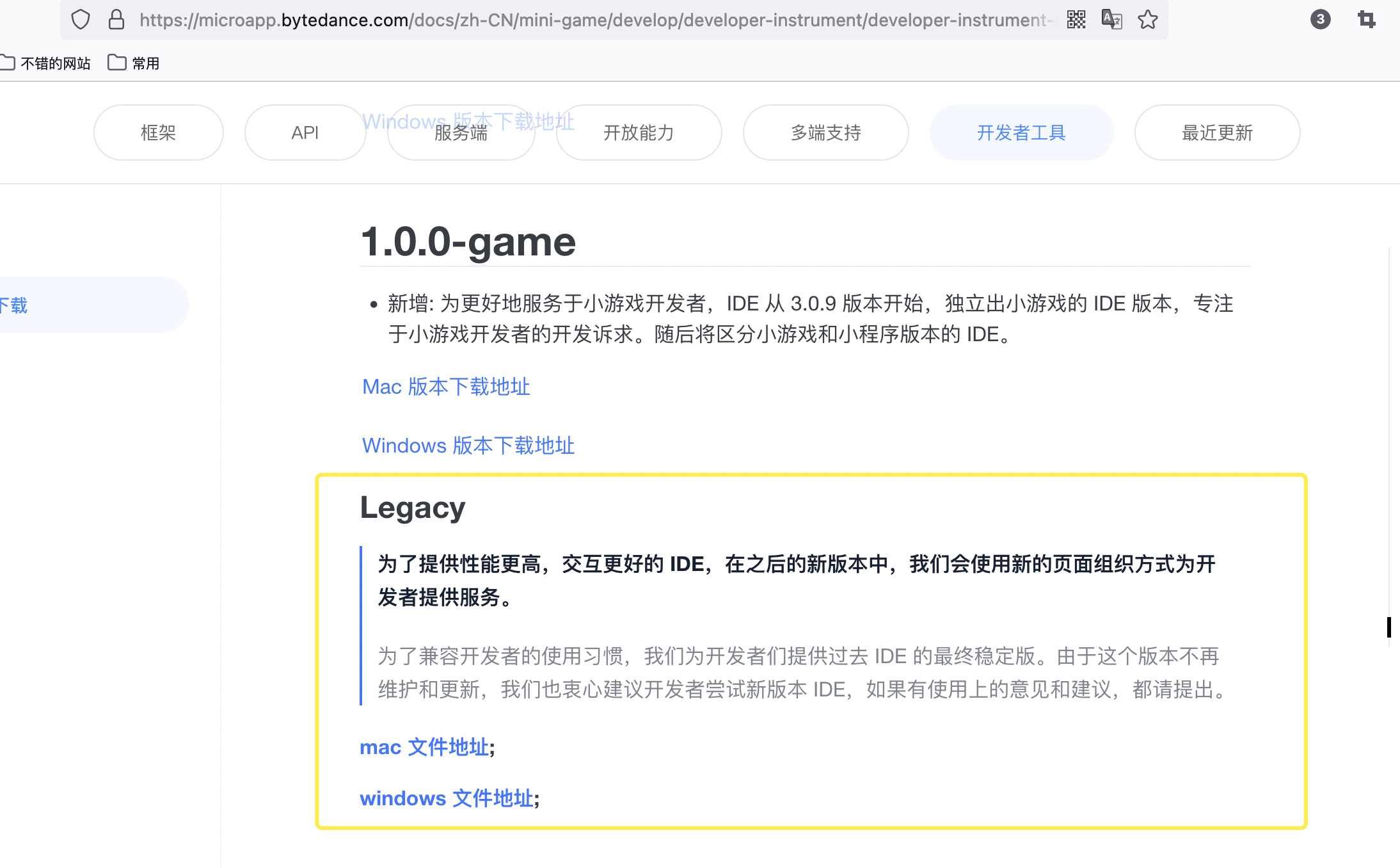Click the tracking protection shield icon
Image resolution: width=1400 pixels, height=868 pixels.
(x=81, y=20)
